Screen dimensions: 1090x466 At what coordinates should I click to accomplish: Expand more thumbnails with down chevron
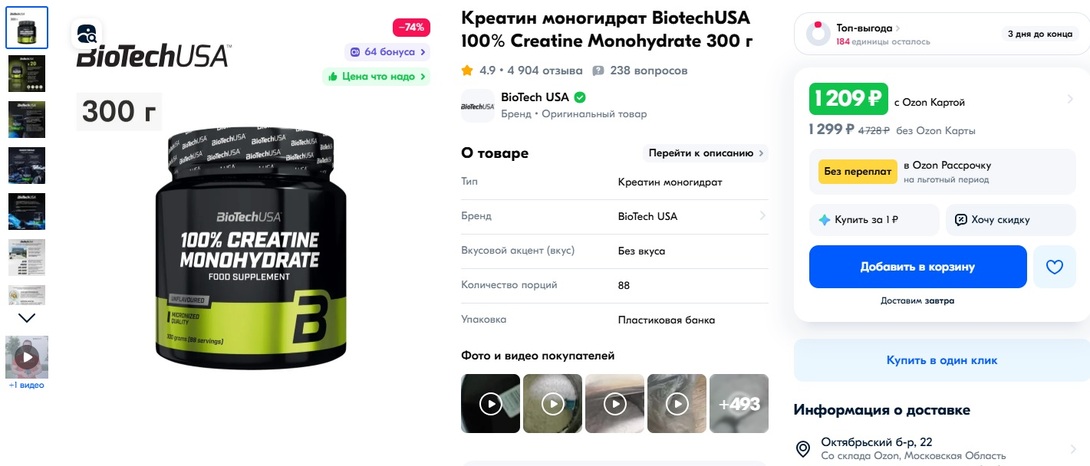26,318
